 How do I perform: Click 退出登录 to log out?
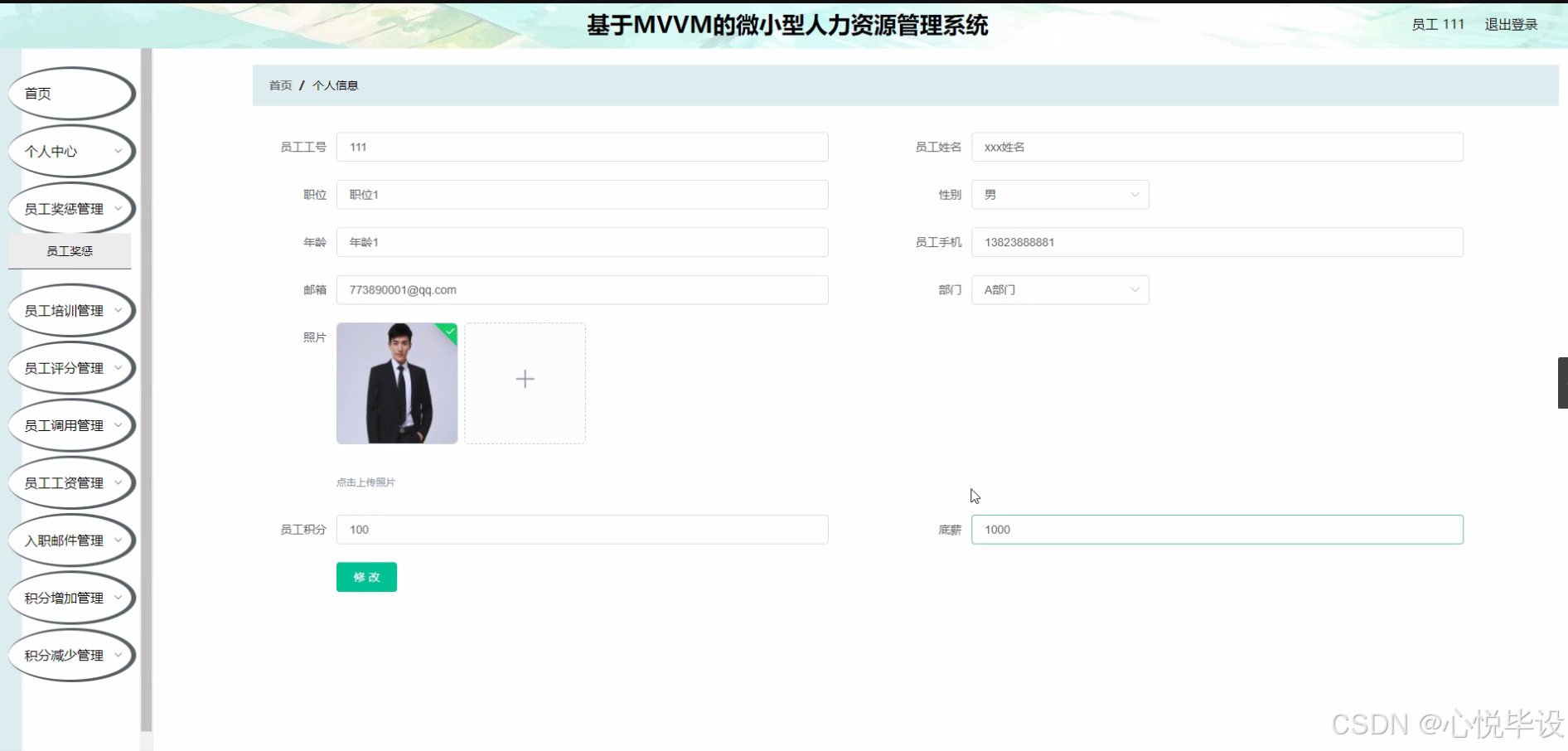click(1510, 24)
